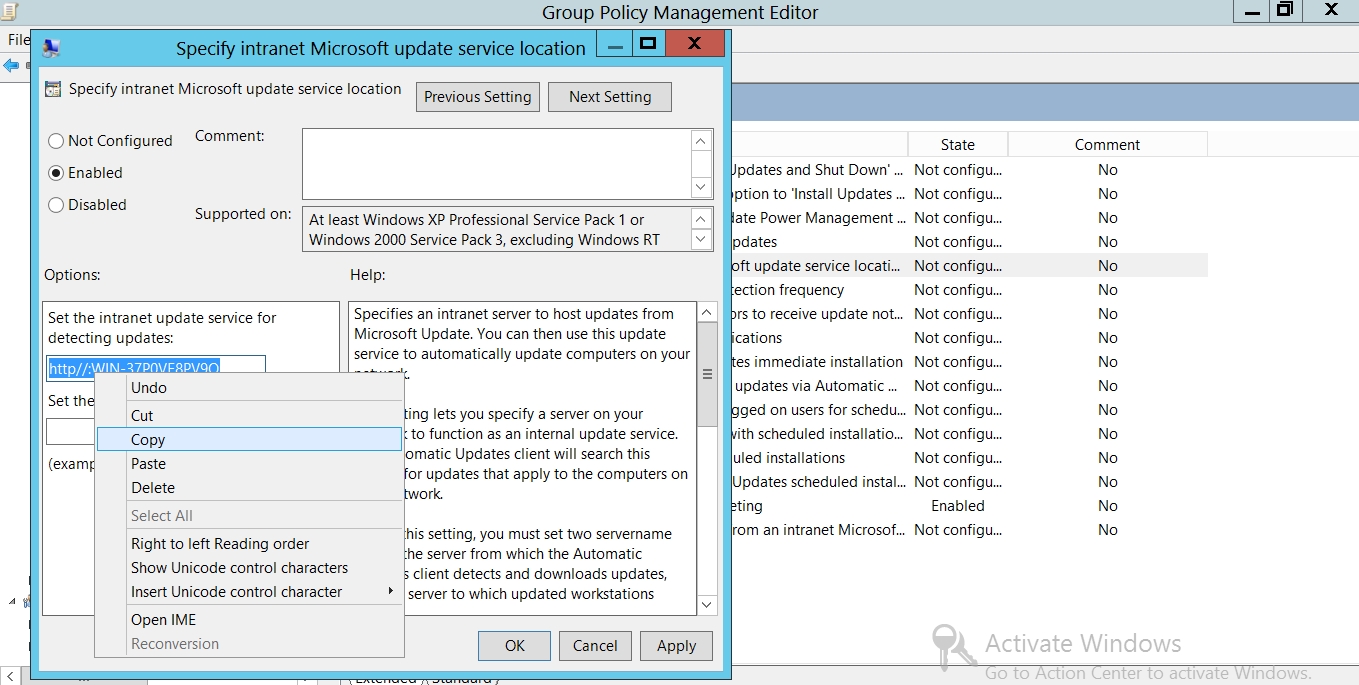
Task: Choose Paste from the context menu
Action: (249, 464)
